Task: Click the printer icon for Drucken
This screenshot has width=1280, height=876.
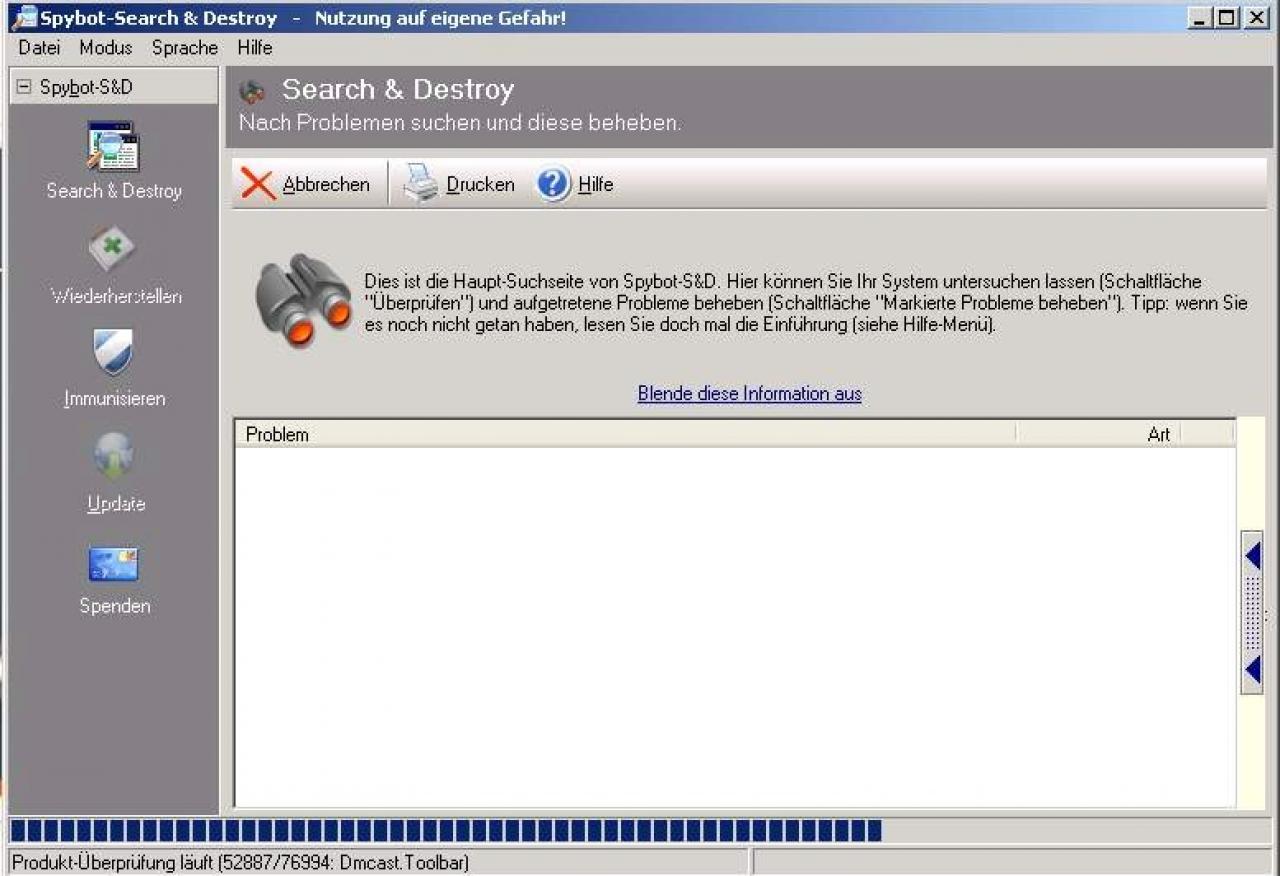Action: (x=421, y=184)
